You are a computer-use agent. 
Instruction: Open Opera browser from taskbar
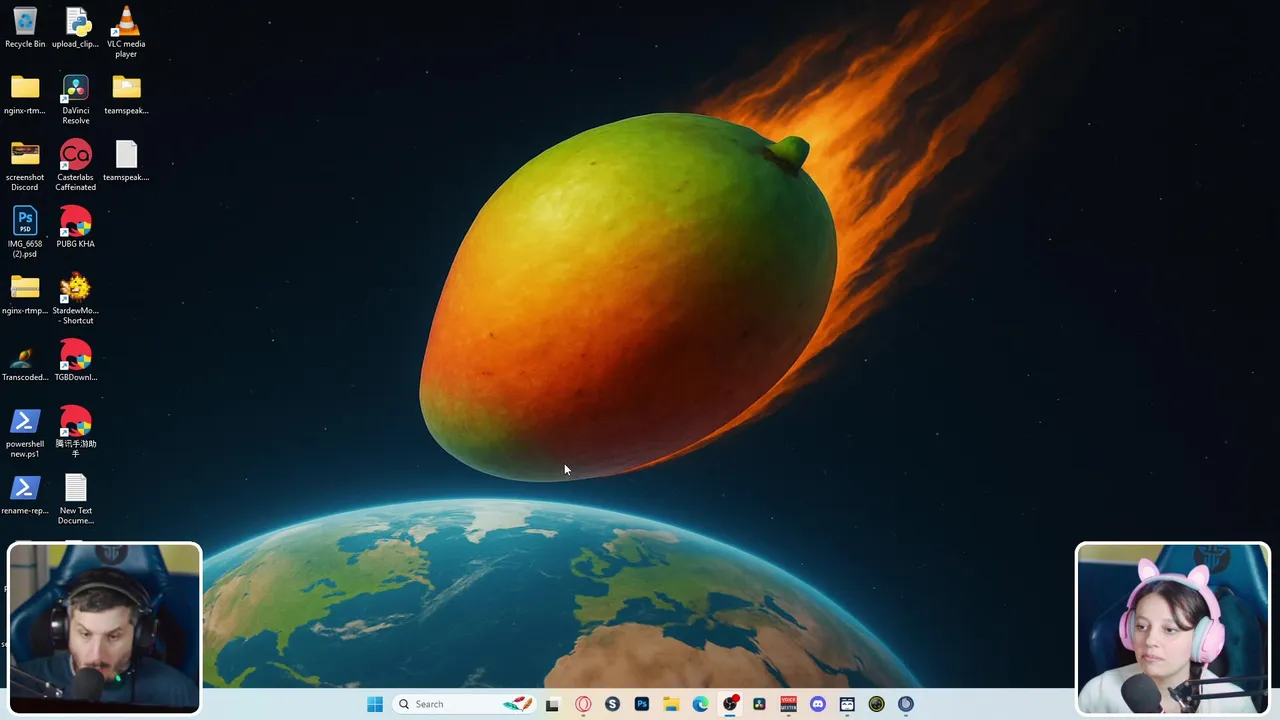coord(583,704)
